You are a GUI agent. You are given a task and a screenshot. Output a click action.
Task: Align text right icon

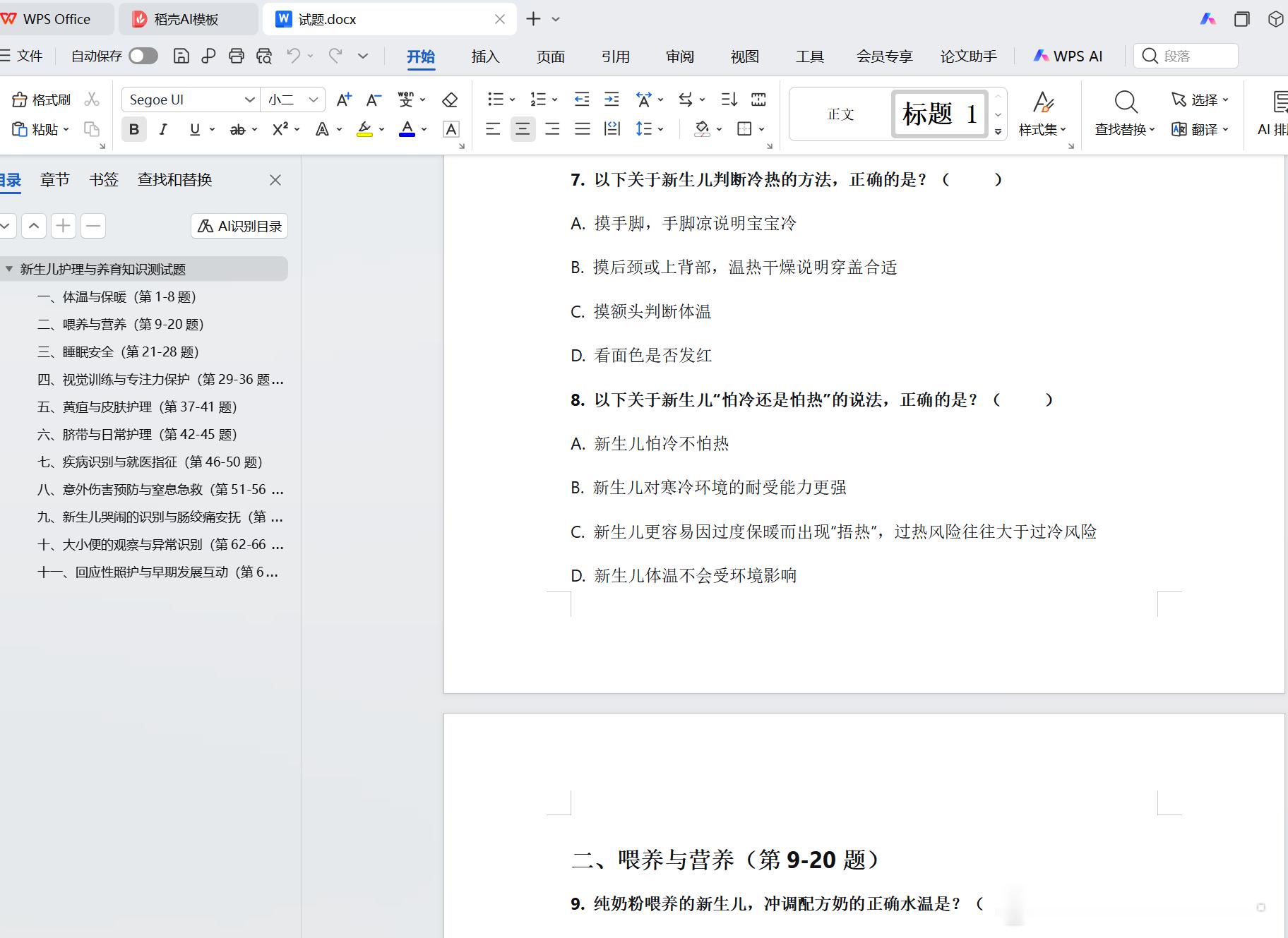(x=552, y=129)
